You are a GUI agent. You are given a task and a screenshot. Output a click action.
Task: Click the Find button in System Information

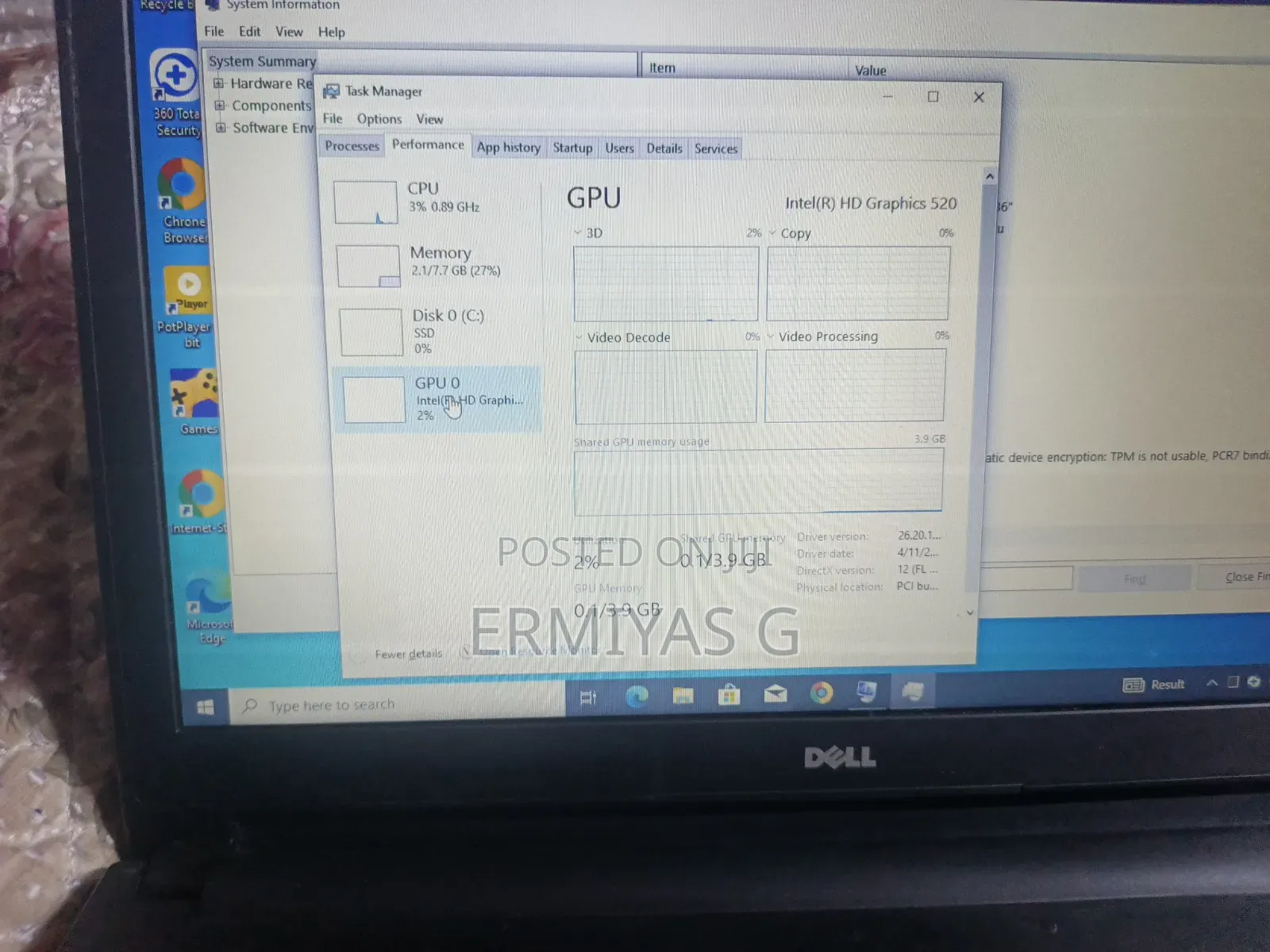(1135, 578)
